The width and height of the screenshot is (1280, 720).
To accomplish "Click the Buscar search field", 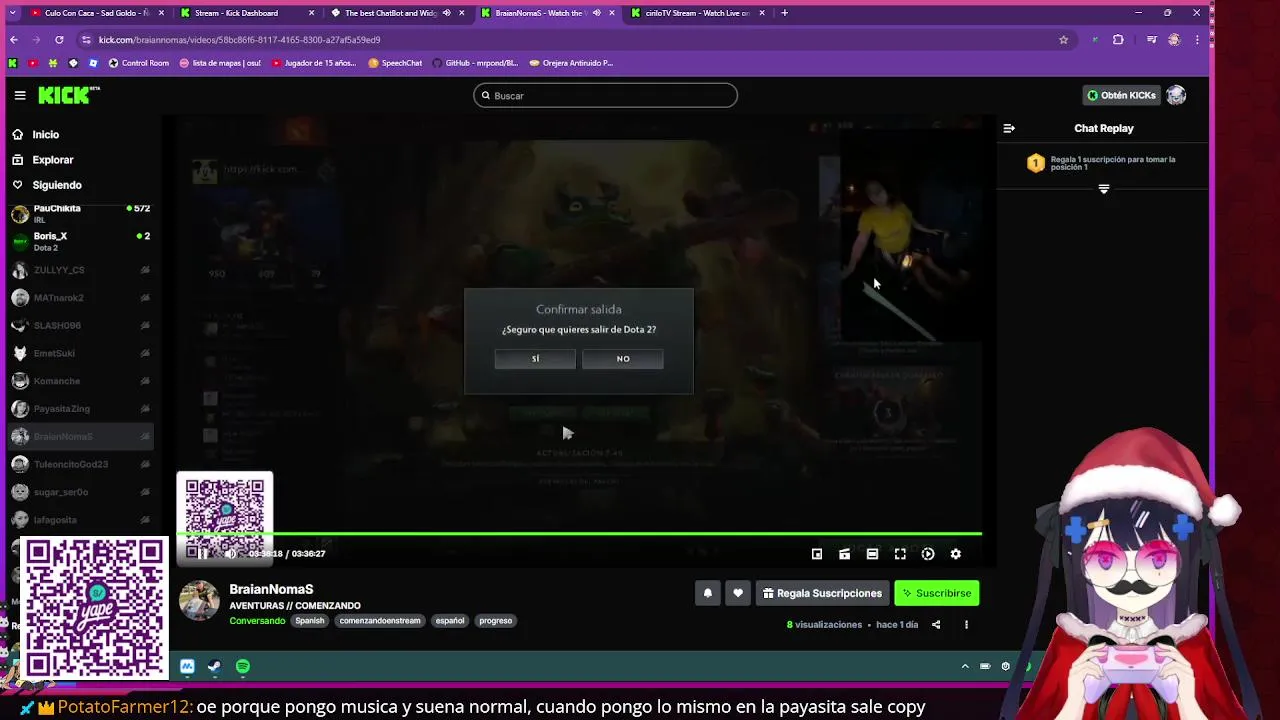I will coord(605,95).
